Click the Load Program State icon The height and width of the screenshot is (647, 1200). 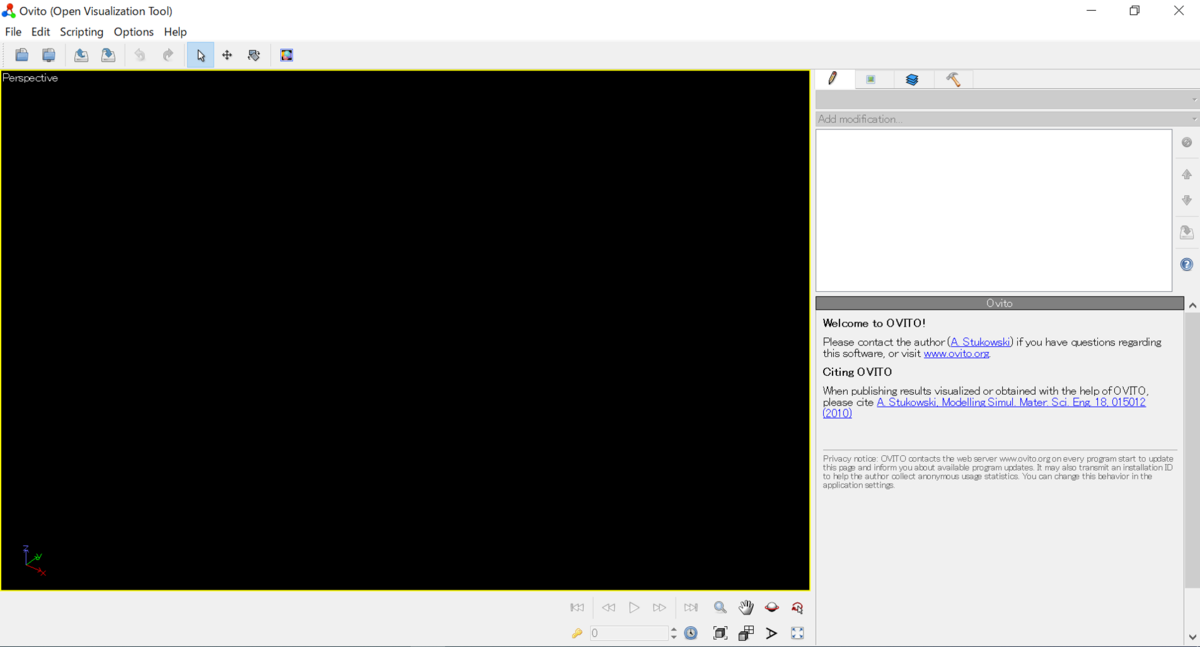81,55
